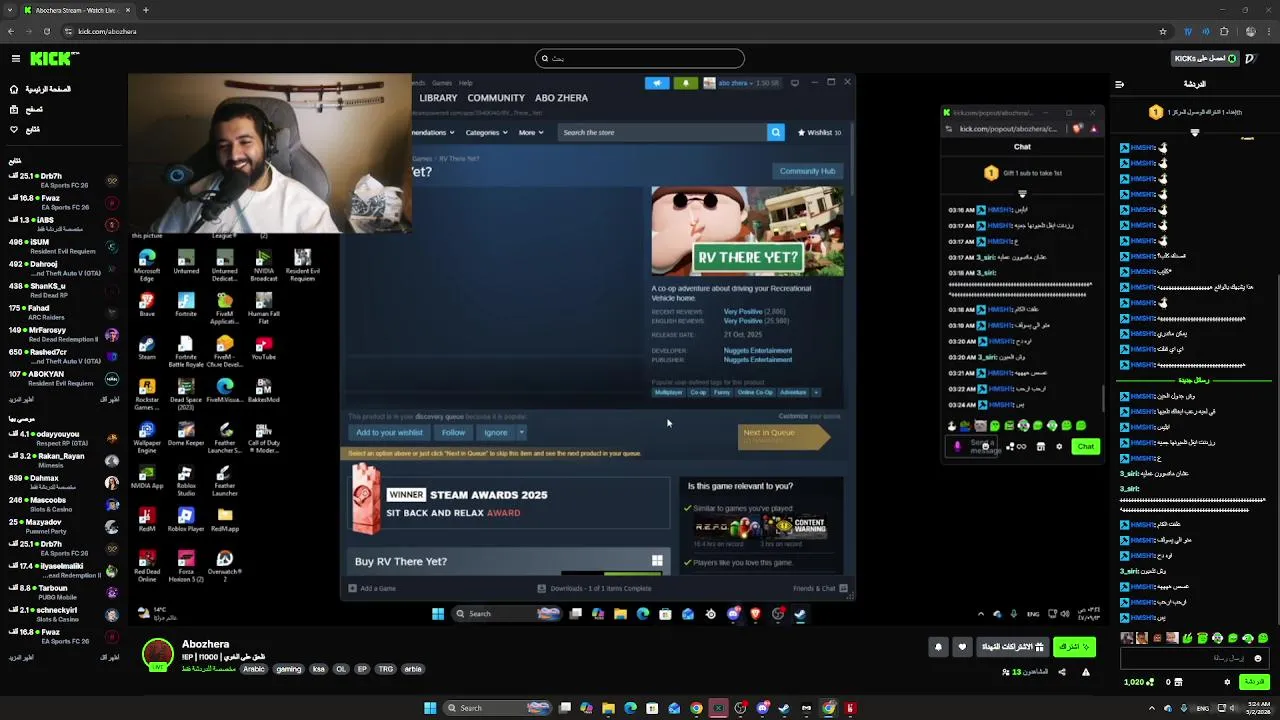Screen dimensions: 1280x720
Task: Select the Co-op tag
Action: (698, 392)
